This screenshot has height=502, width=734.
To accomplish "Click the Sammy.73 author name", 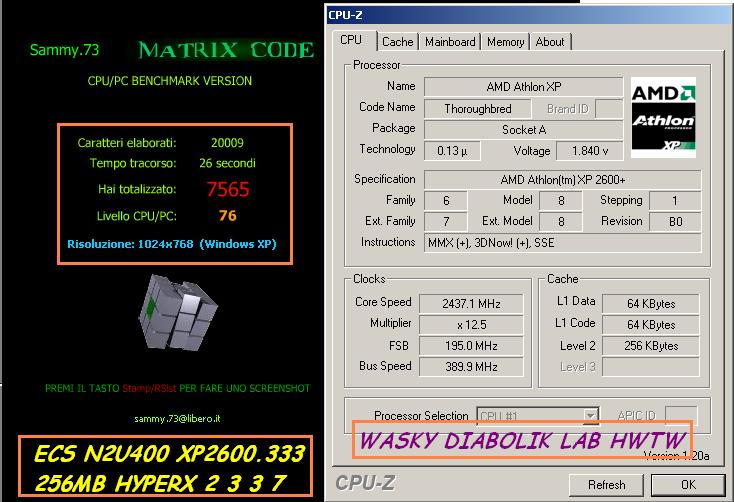I will 64,50.
